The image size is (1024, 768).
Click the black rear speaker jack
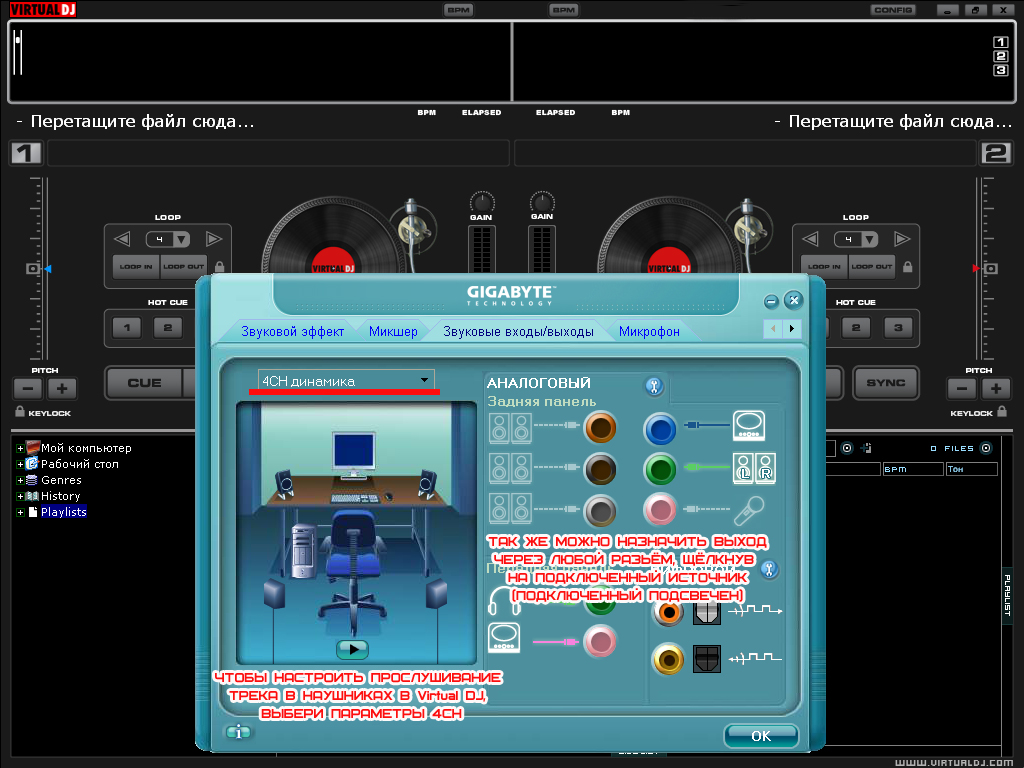[x=600, y=469]
